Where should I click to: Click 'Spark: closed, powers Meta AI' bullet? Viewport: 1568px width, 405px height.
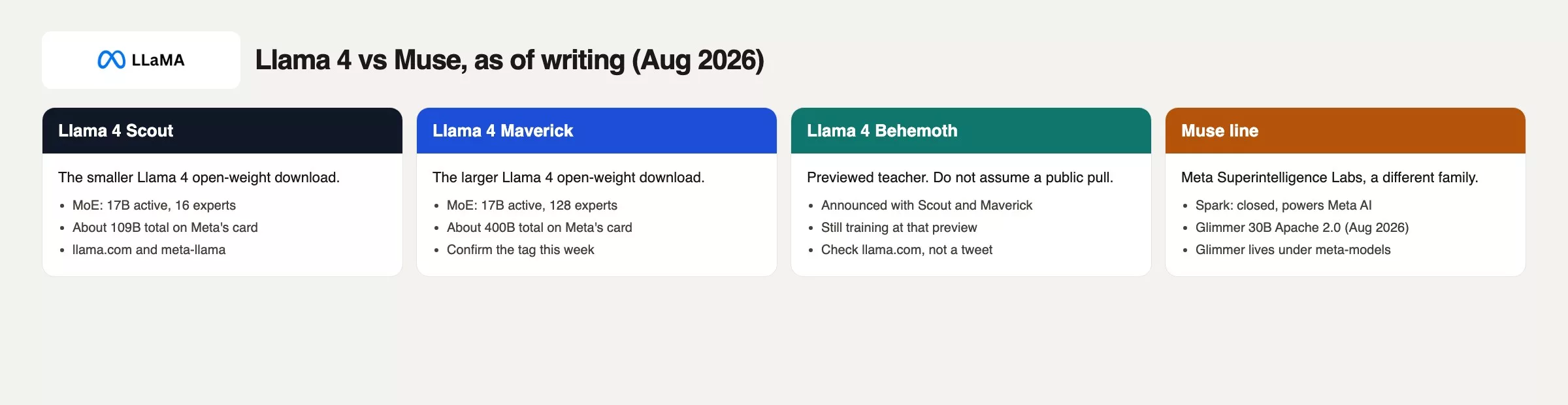[1283, 205]
